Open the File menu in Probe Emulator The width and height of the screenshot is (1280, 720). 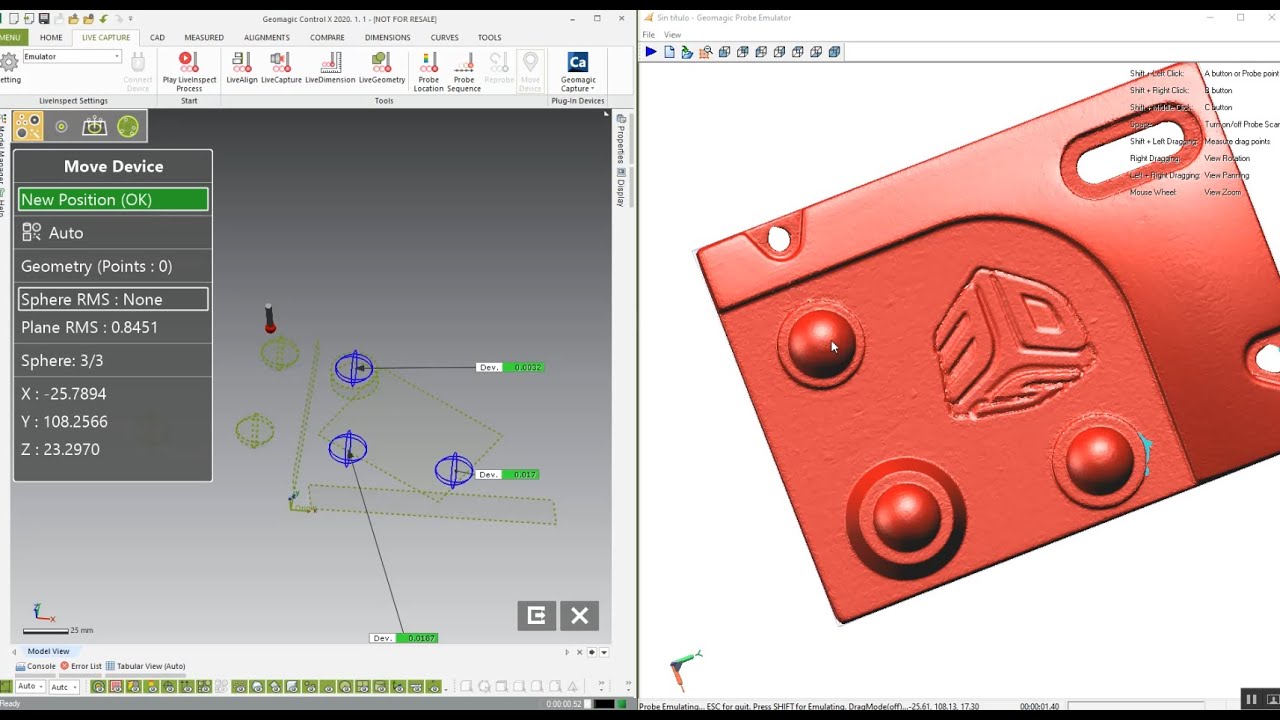(x=648, y=35)
